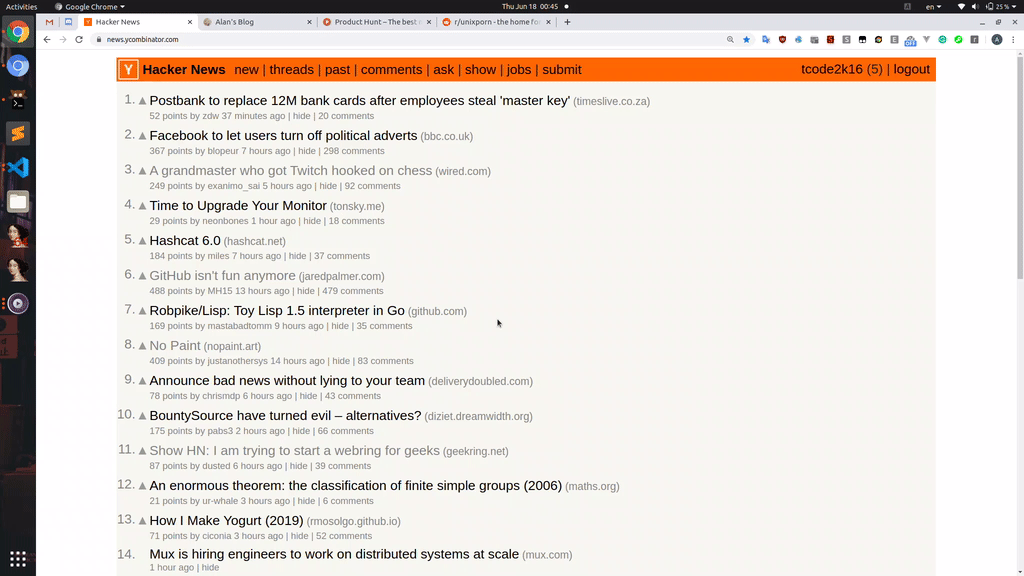Click the Chromium icon in the dock
The width and height of the screenshot is (1024, 576).
click(18, 66)
